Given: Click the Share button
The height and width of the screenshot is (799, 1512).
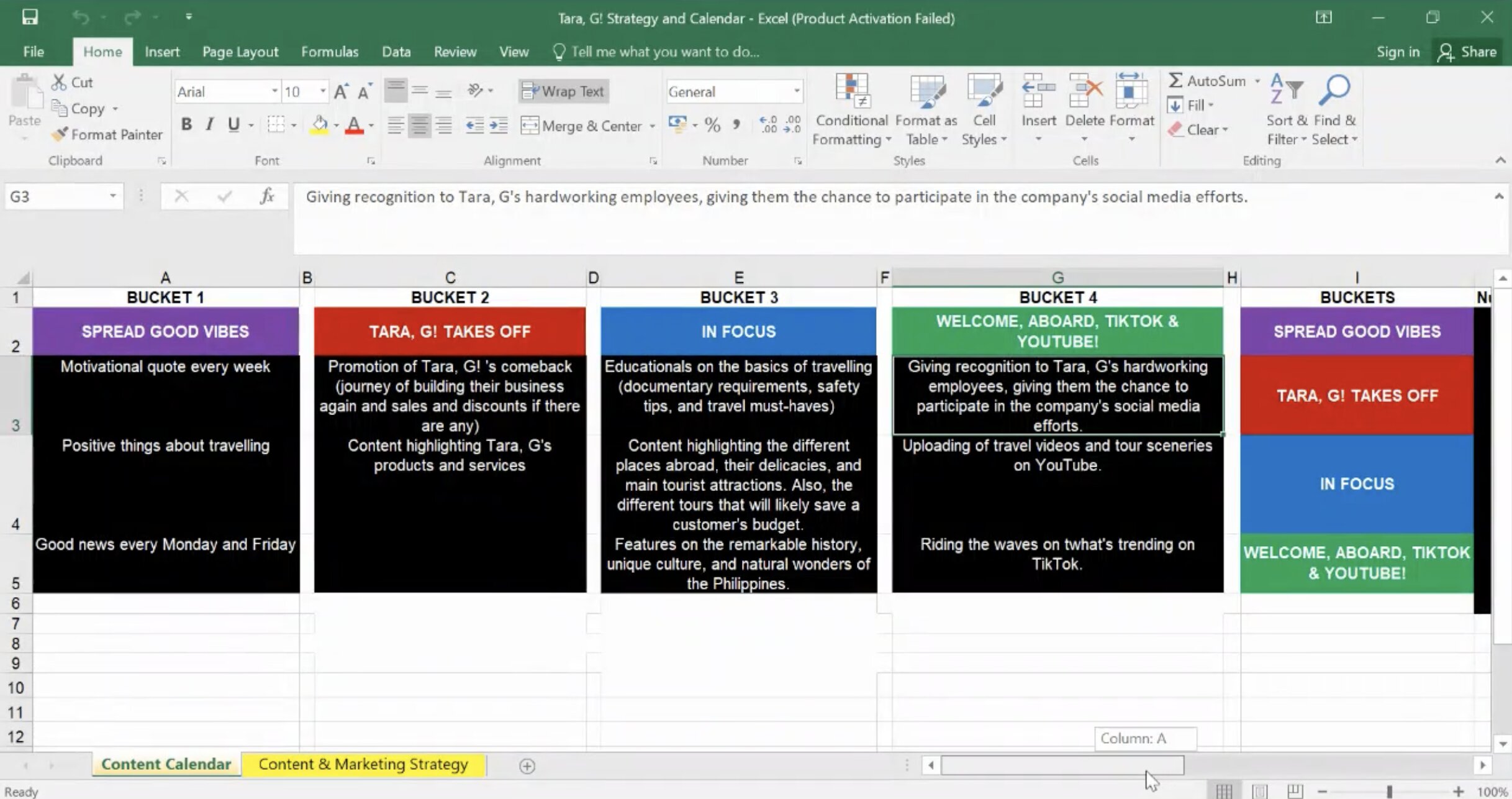Looking at the screenshot, I should tap(1468, 52).
